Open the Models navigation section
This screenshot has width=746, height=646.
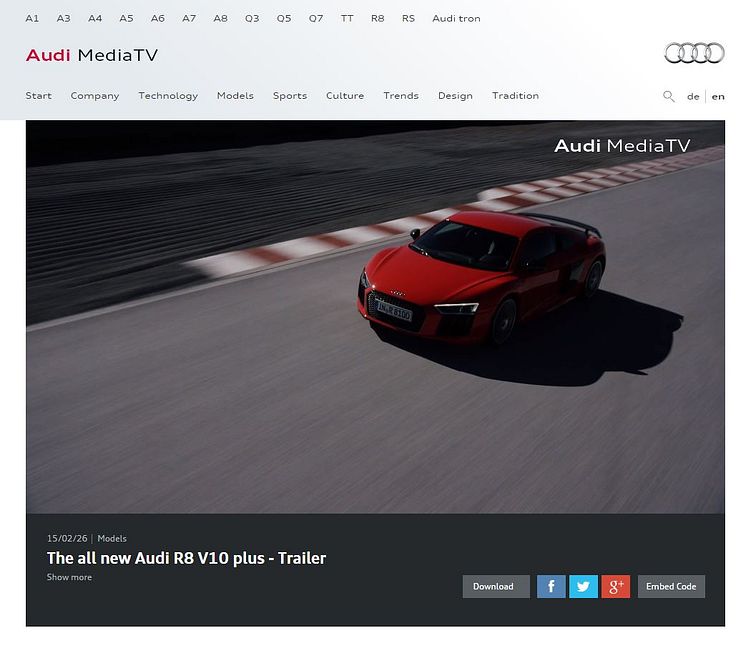click(x=235, y=96)
